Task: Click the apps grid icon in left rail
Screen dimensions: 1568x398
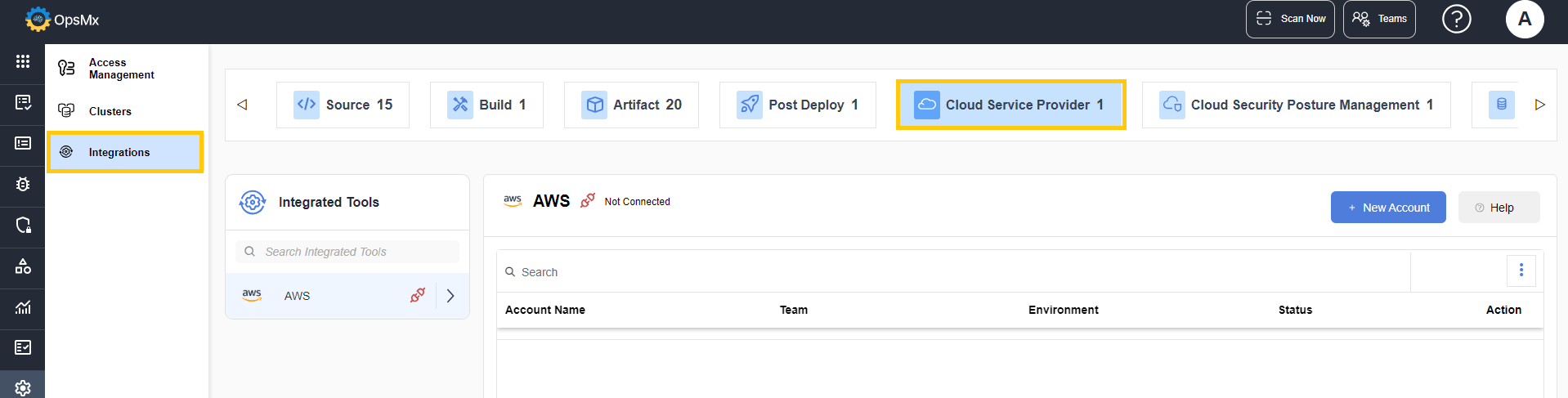Action: click(23, 61)
